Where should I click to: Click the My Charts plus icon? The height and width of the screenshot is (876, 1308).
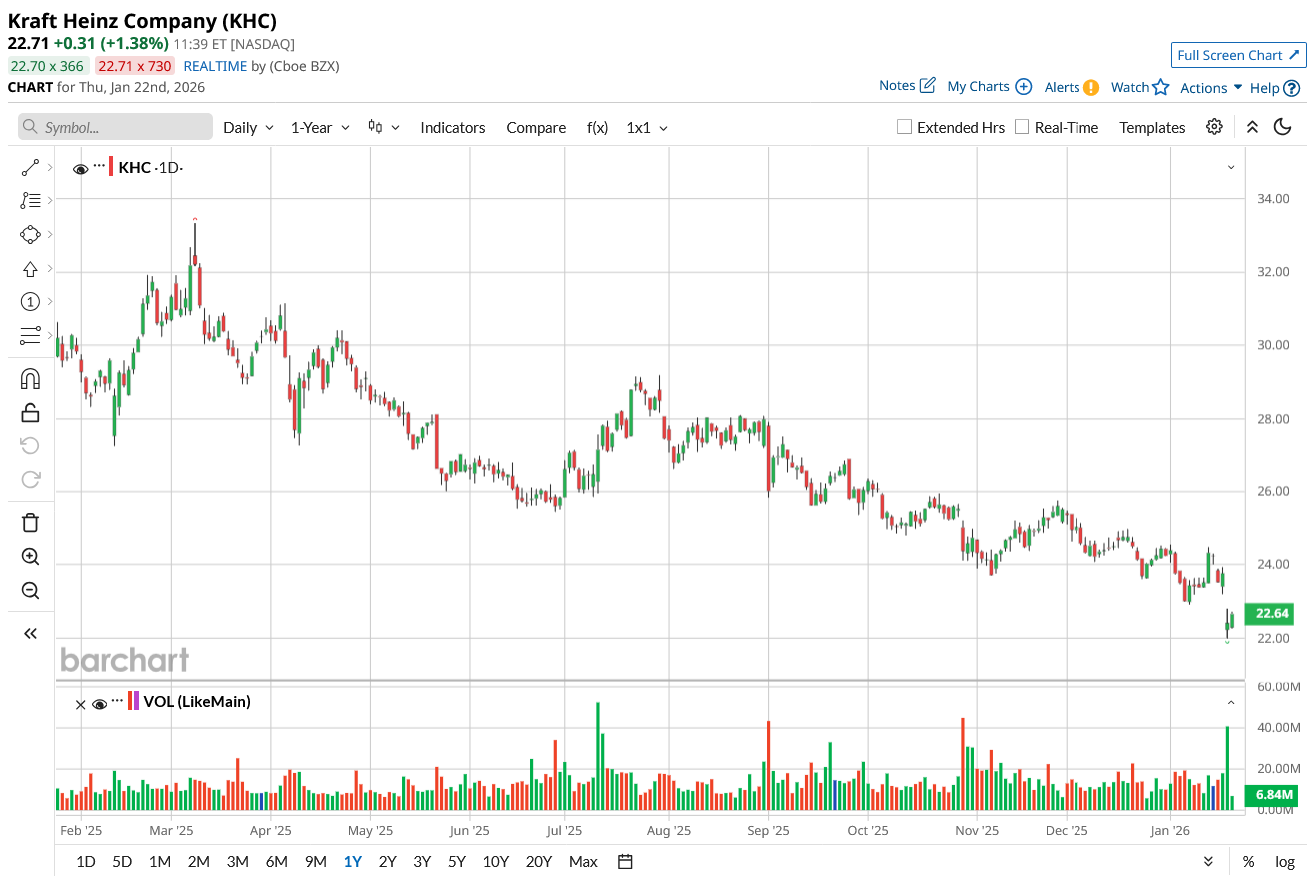1024,87
